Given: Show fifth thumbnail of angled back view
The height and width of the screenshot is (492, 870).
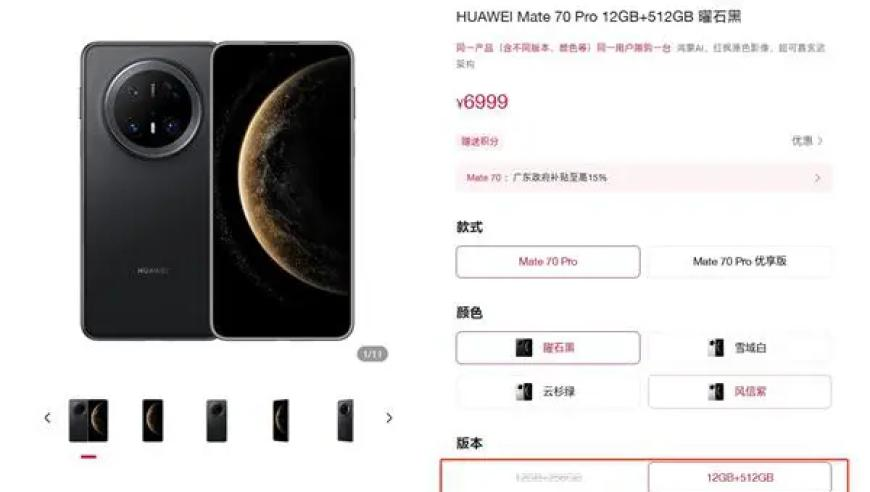Looking at the screenshot, I should coord(345,420).
